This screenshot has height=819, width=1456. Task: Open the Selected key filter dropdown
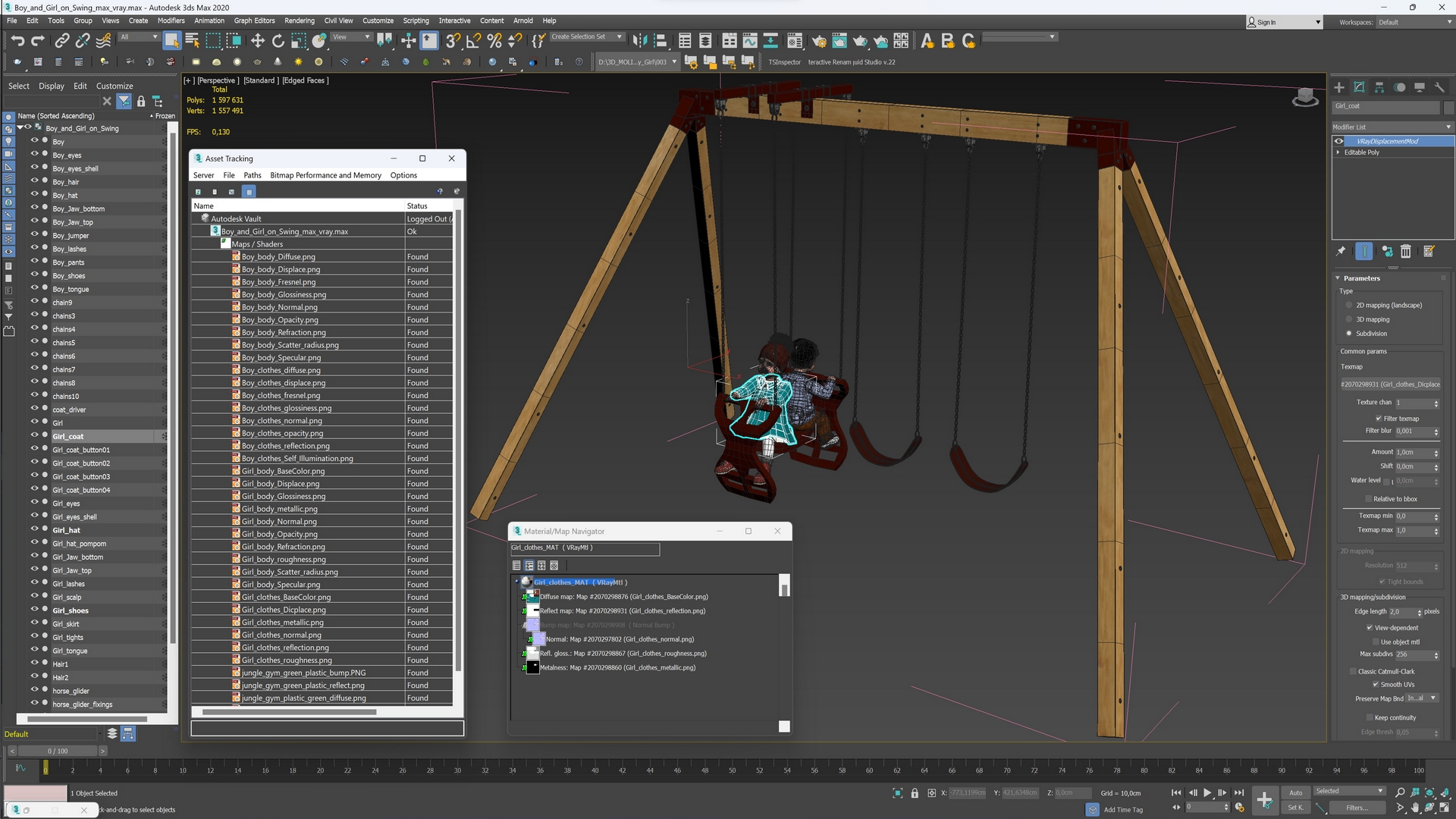1350,791
